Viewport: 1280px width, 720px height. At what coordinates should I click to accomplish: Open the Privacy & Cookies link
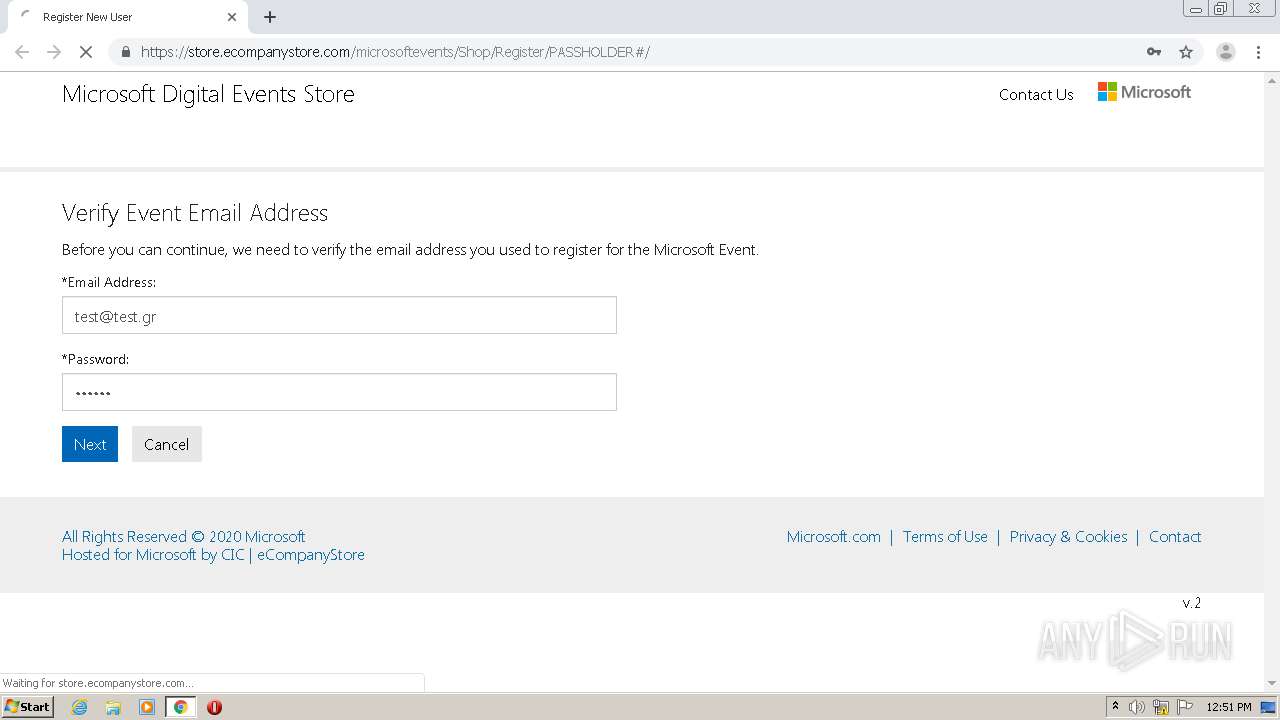point(1068,537)
